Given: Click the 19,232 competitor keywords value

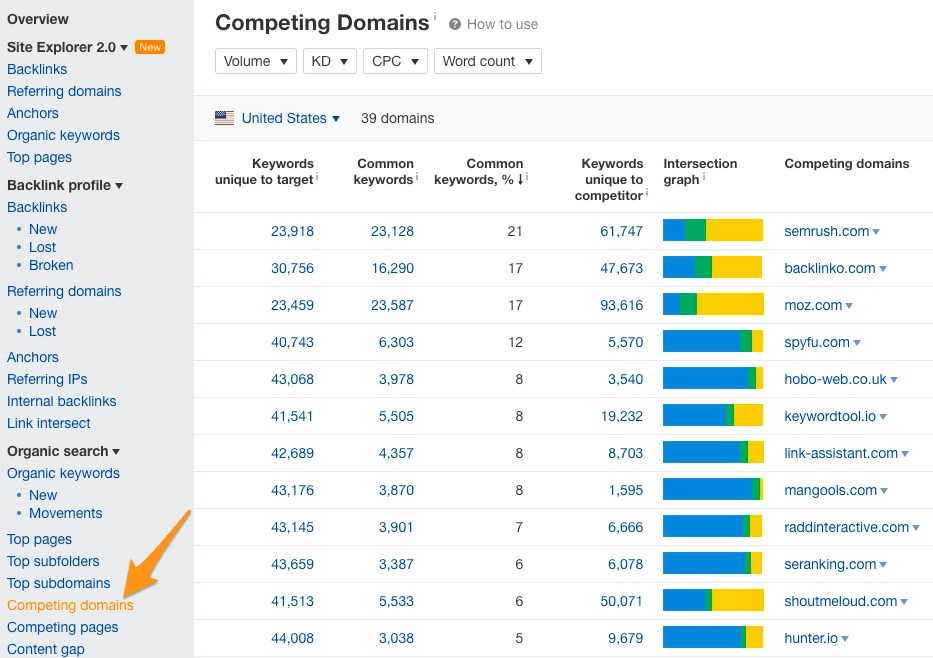Looking at the screenshot, I should 622,416.
